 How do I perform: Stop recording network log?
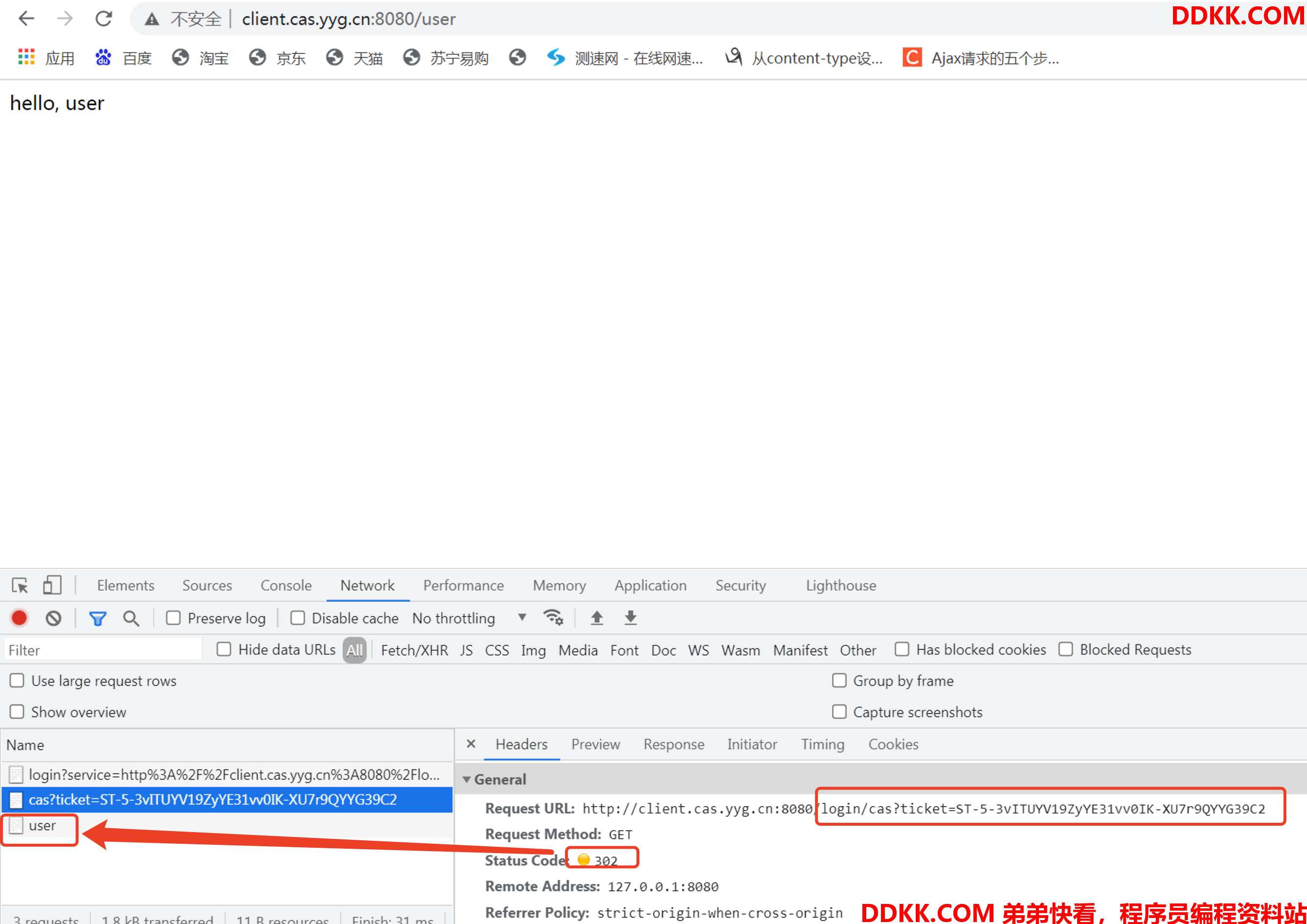[x=20, y=618]
